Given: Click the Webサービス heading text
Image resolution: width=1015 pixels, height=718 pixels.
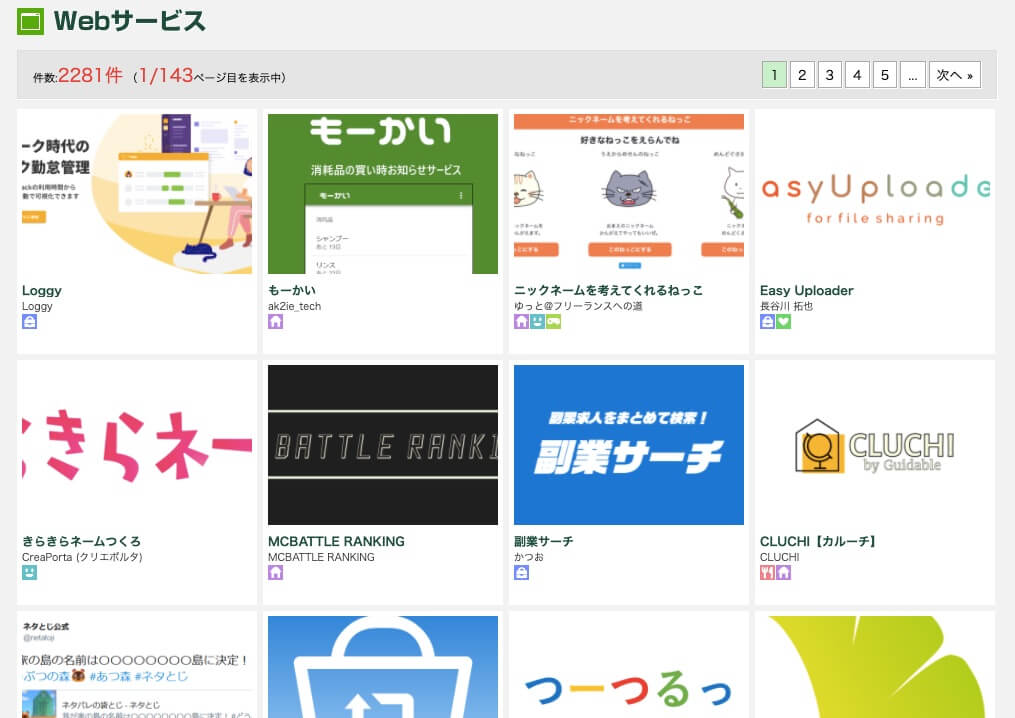Looking at the screenshot, I should (129, 21).
